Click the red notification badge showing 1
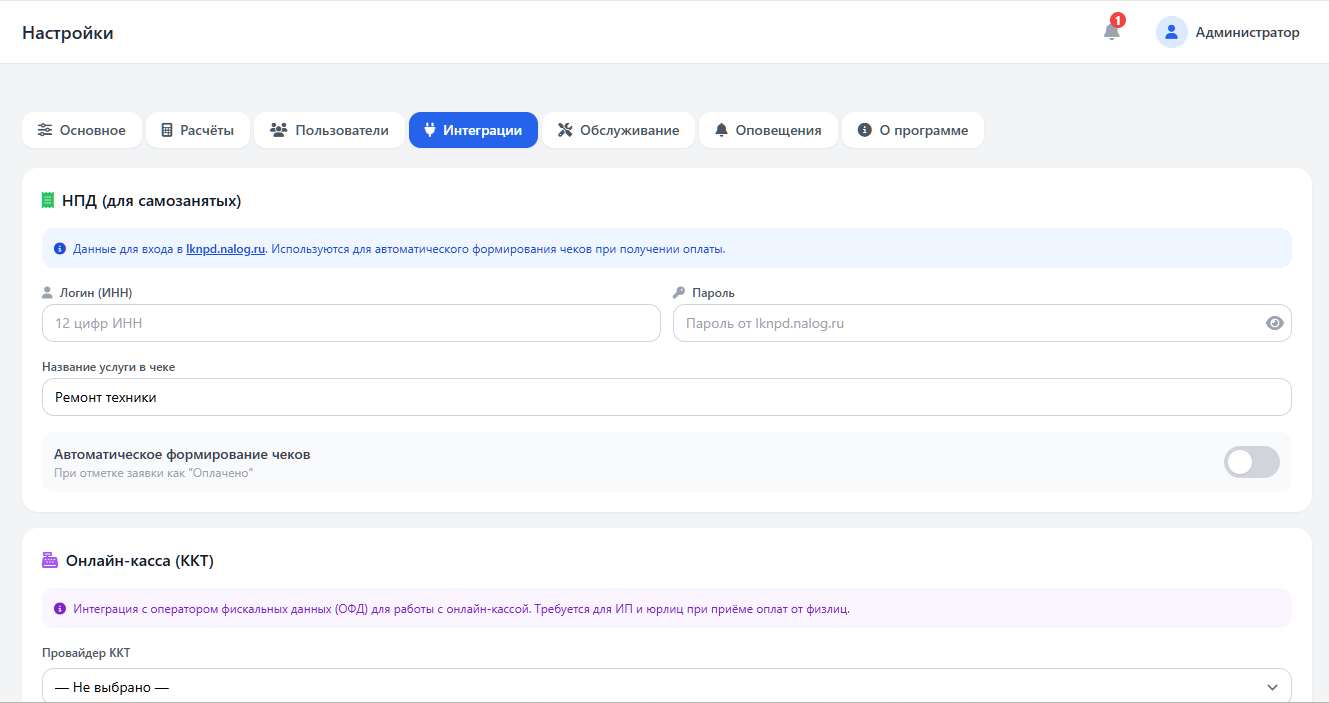 (x=1118, y=20)
